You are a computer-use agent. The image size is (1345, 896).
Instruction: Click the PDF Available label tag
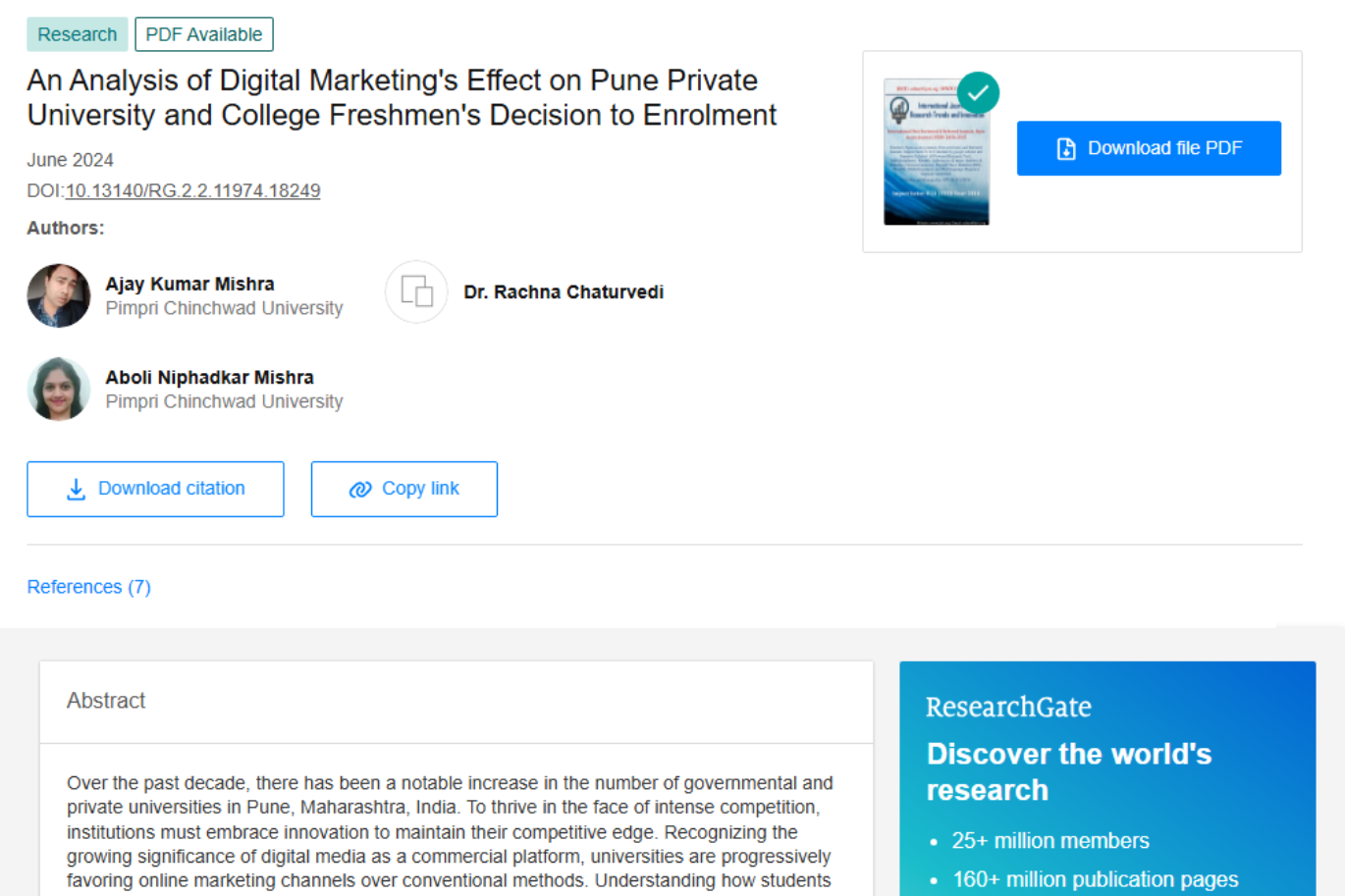(x=203, y=33)
